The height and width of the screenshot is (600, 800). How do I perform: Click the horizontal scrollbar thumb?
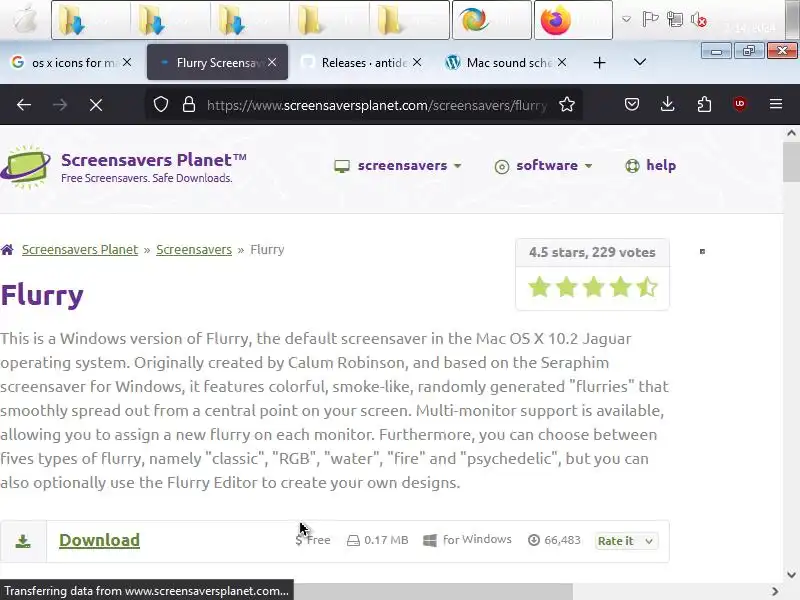point(433,591)
